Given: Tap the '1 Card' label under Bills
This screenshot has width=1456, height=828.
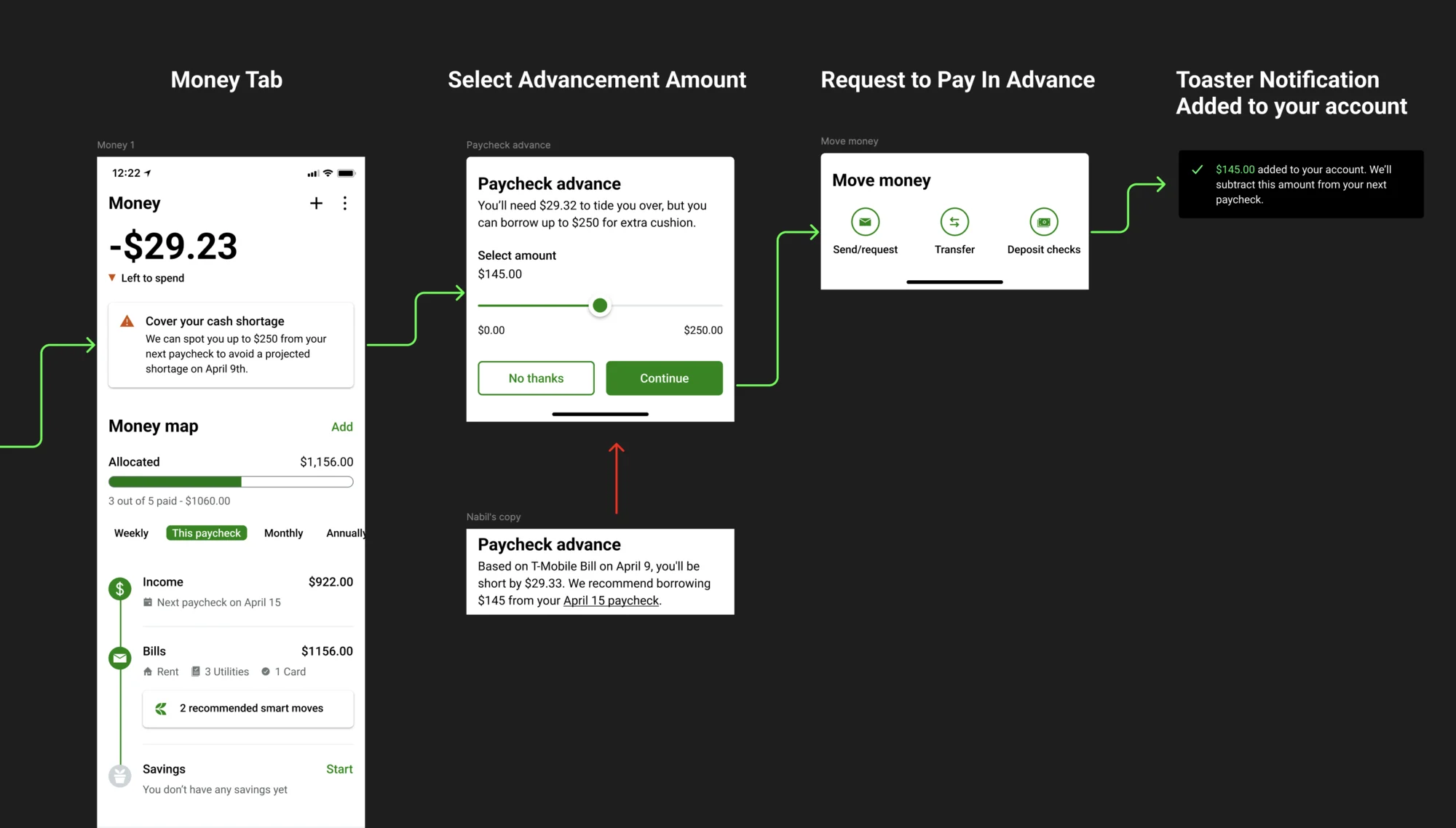Looking at the screenshot, I should coord(290,672).
